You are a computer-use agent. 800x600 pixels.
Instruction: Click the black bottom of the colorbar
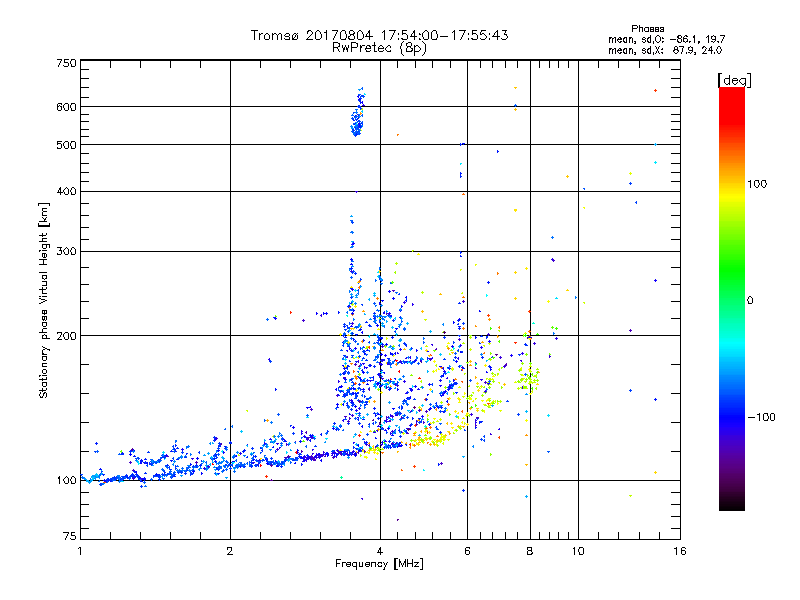(x=732, y=503)
